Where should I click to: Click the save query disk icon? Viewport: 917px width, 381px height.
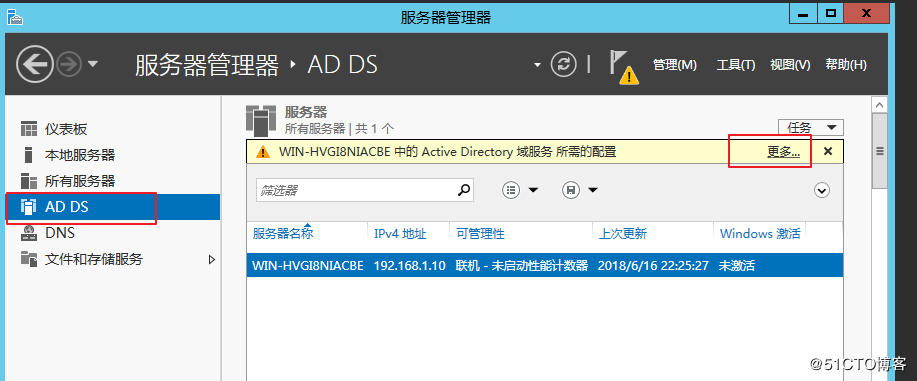point(571,190)
